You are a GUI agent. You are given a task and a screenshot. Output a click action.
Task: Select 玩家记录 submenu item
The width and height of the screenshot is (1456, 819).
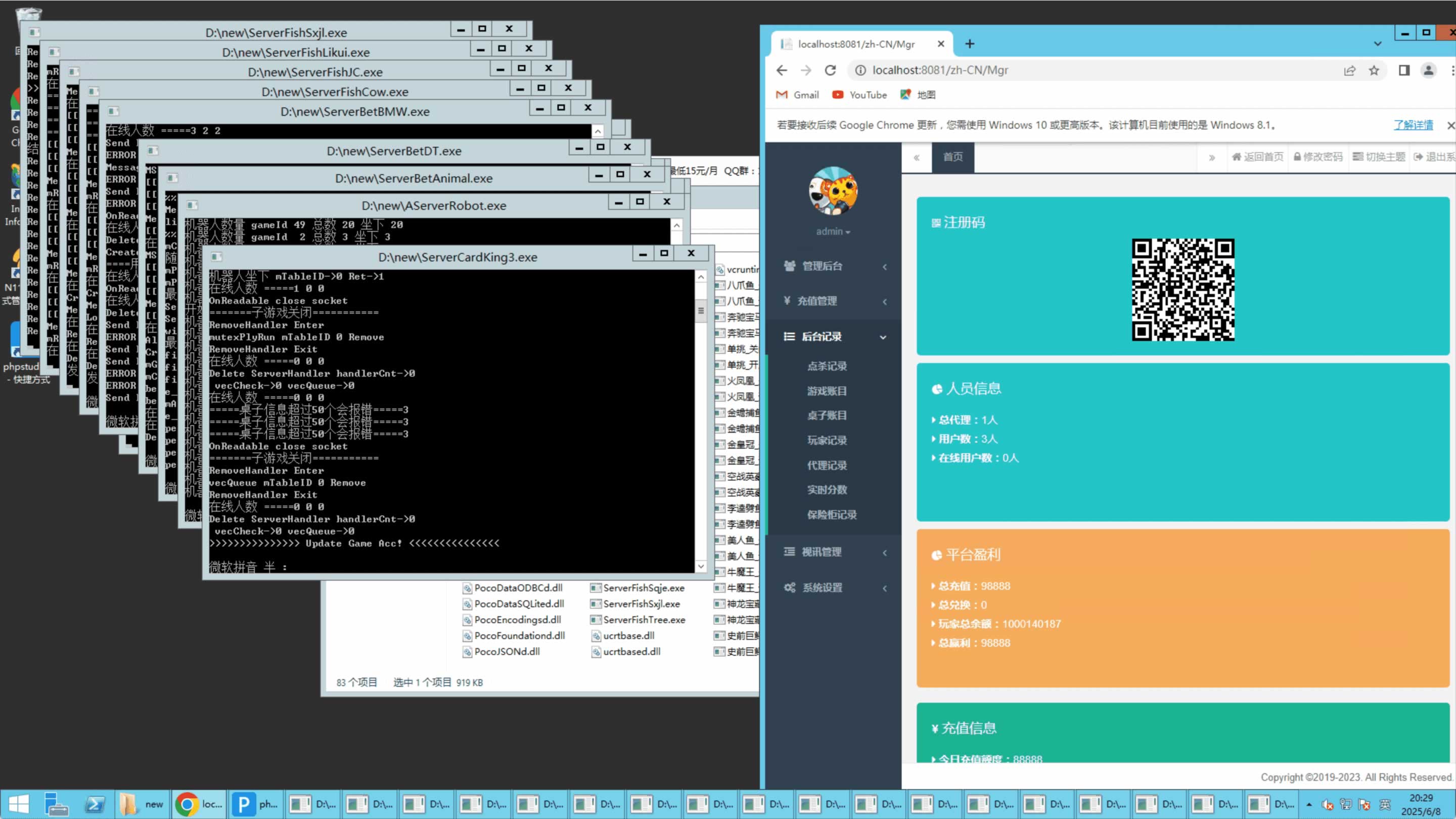[827, 440]
